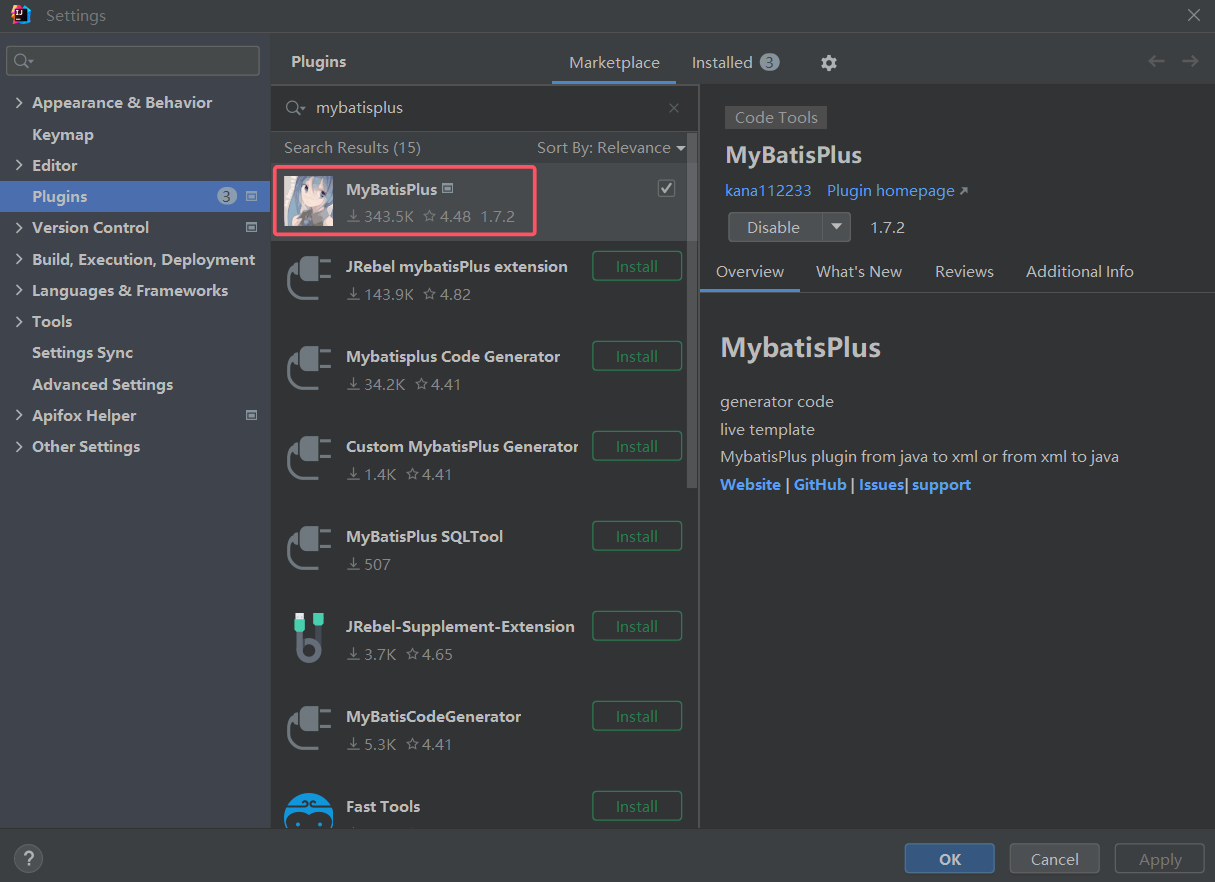Click the JRebel-Supplement-Extension plug icon

tap(308, 639)
